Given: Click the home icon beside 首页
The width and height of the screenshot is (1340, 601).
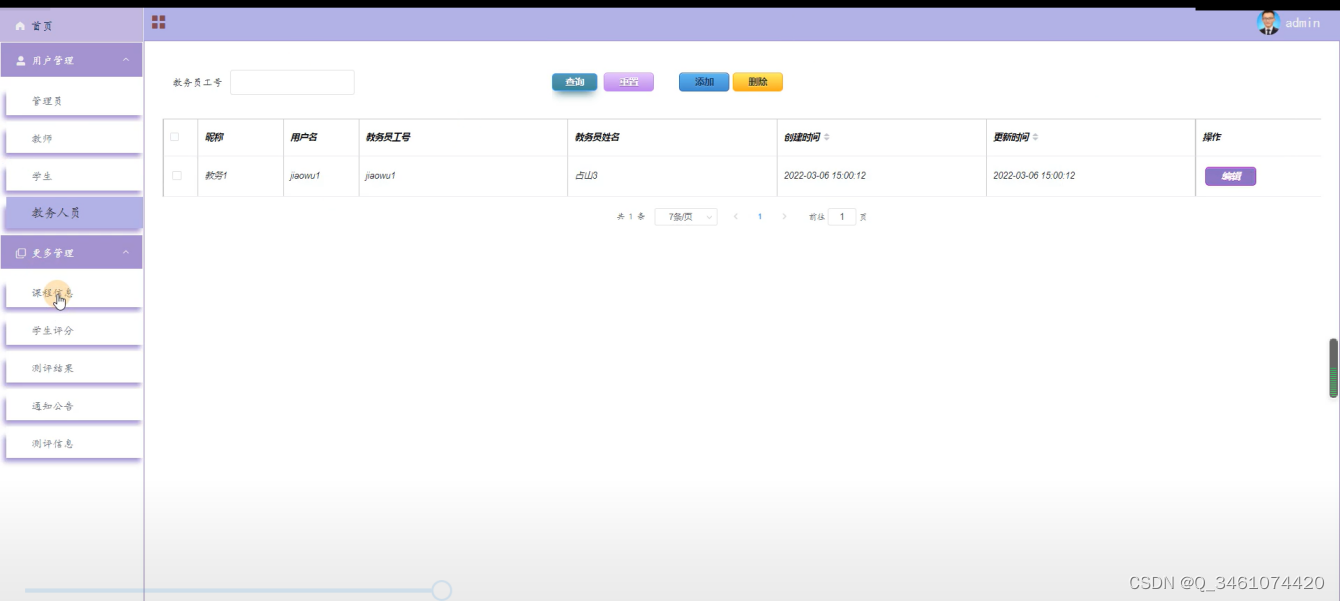Looking at the screenshot, I should [20, 26].
